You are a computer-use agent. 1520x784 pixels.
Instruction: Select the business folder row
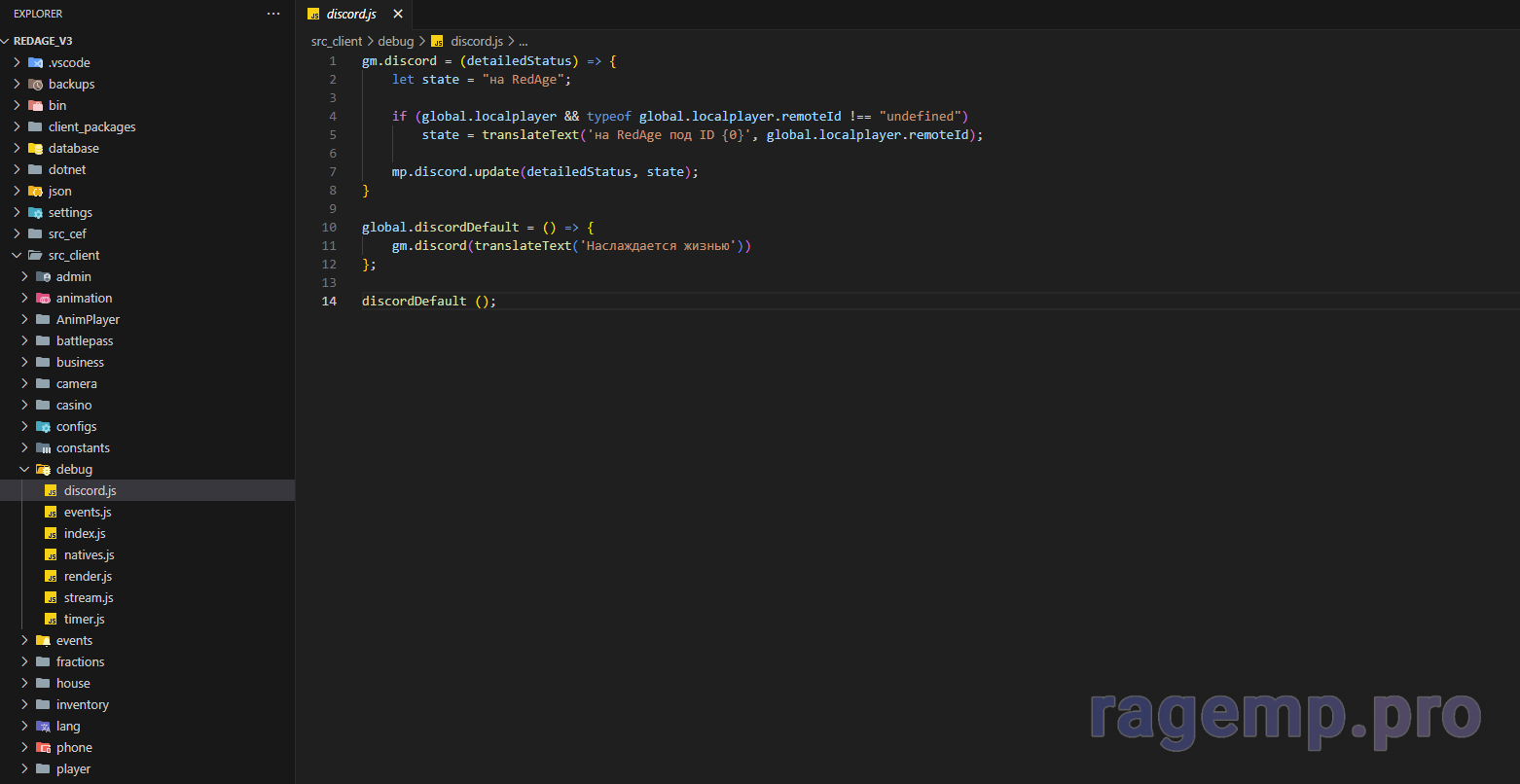147,362
